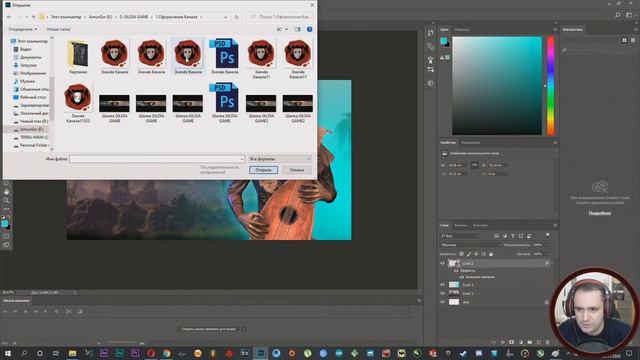Click the Новая папка button

(58, 29)
